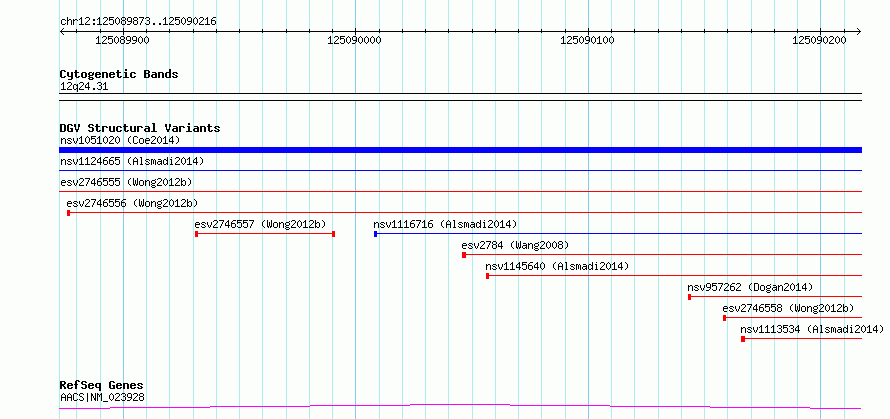The height and width of the screenshot is (419, 890).
Task: Open the nsv1116716 (Alsmadi2014) label
Action: click(x=445, y=224)
